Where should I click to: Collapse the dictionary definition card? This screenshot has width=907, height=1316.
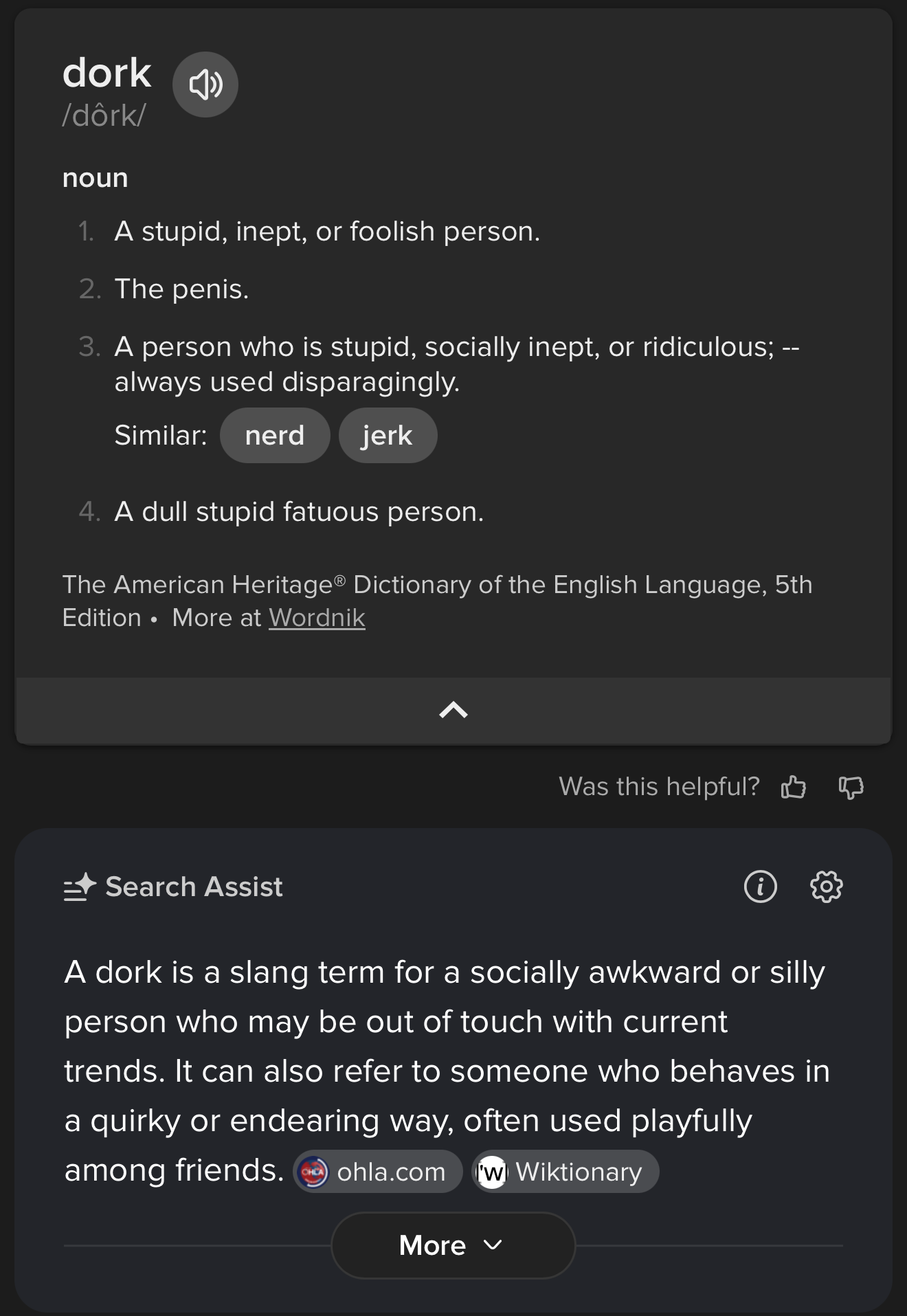point(453,710)
